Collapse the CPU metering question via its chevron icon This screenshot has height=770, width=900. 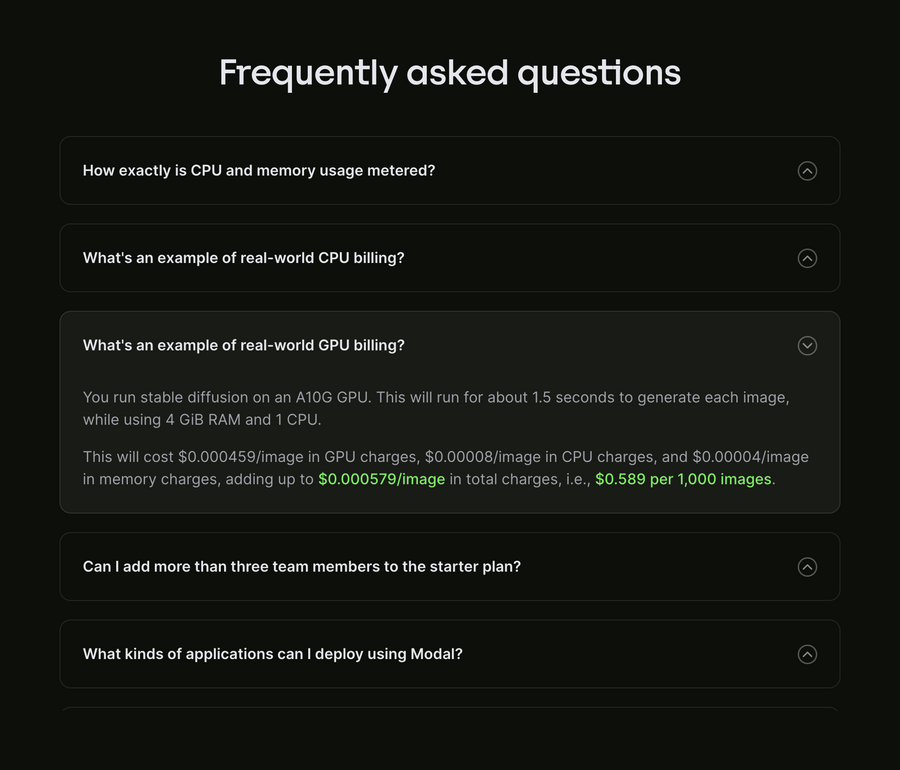pos(807,170)
